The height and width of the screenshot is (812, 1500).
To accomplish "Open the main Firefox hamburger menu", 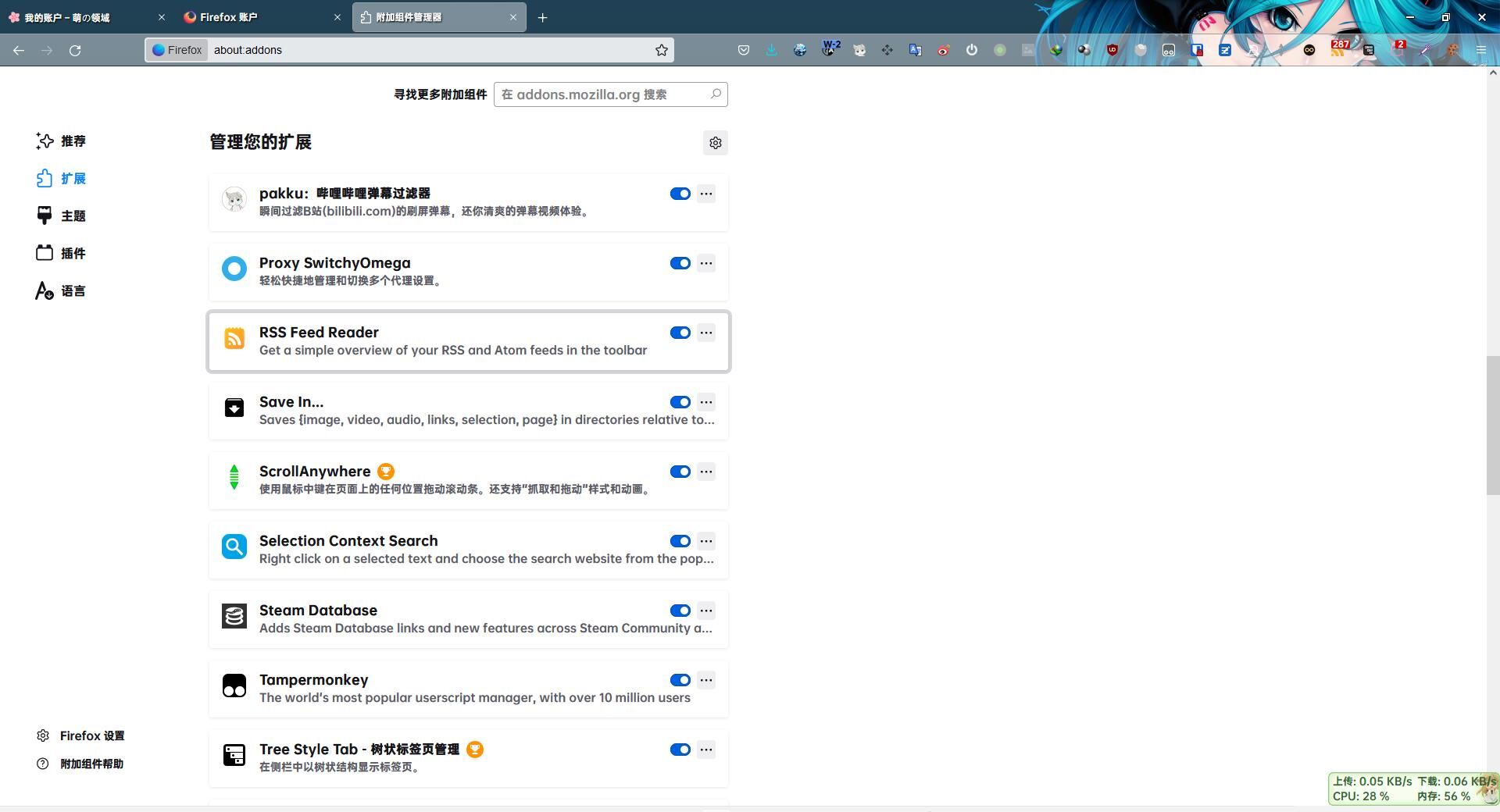I will [x=1480, y=49].
